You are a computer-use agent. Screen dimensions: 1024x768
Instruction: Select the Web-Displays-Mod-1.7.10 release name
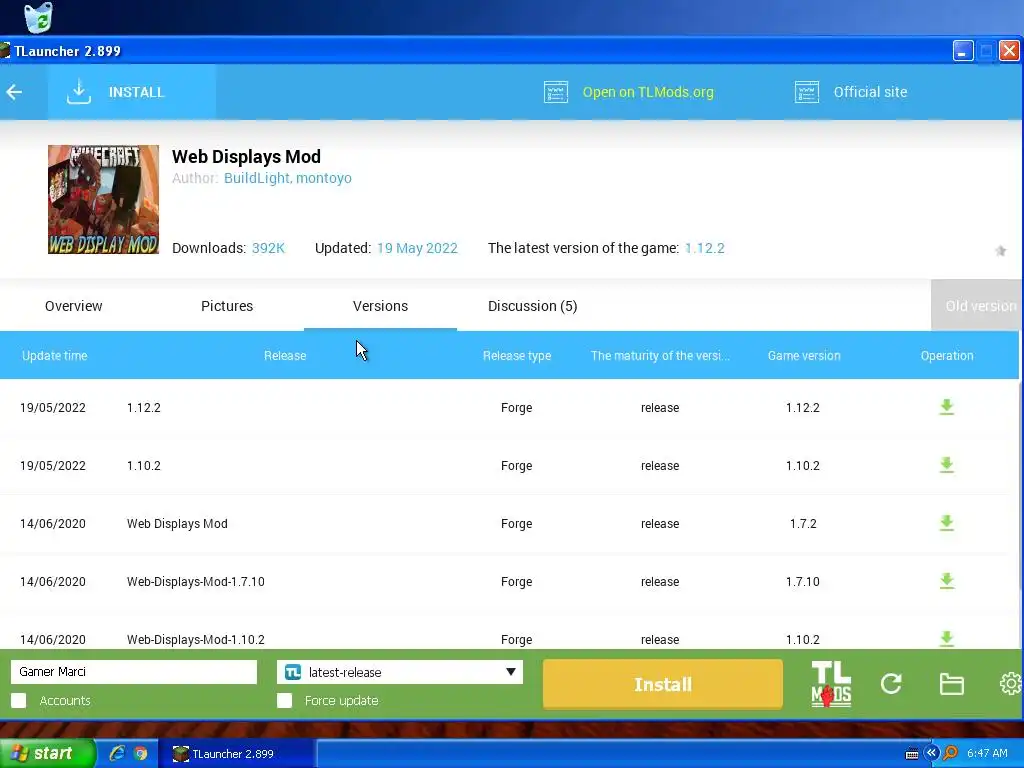tap(195, 581)
